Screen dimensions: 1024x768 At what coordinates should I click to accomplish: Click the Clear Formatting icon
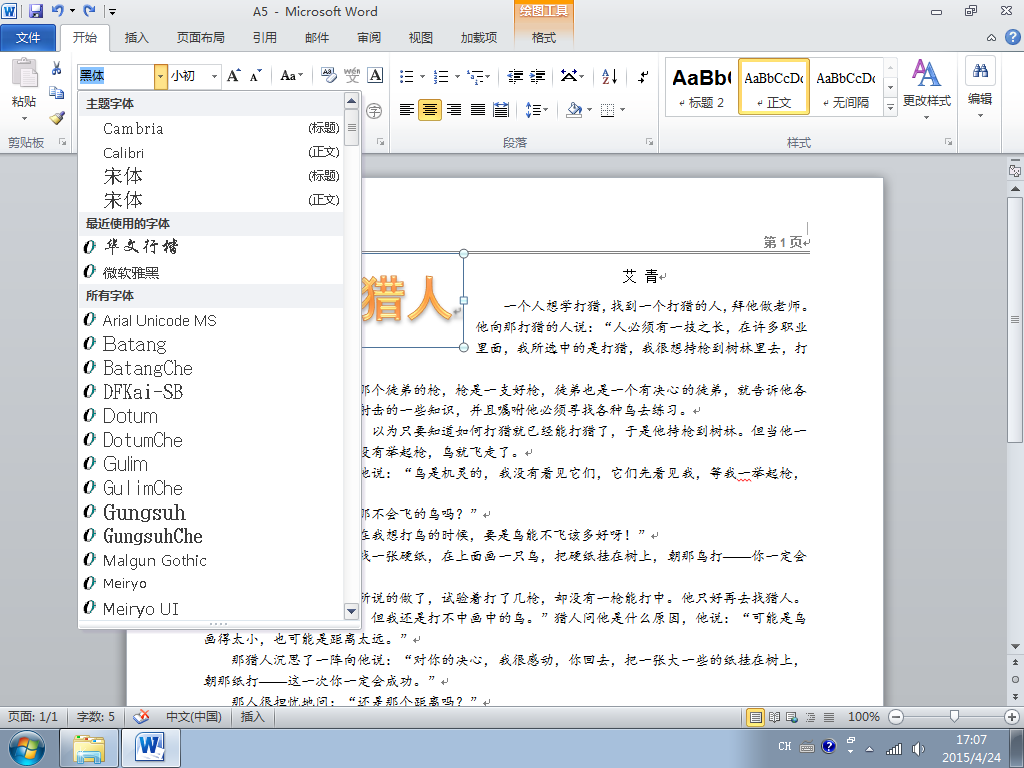click(328, 76)
